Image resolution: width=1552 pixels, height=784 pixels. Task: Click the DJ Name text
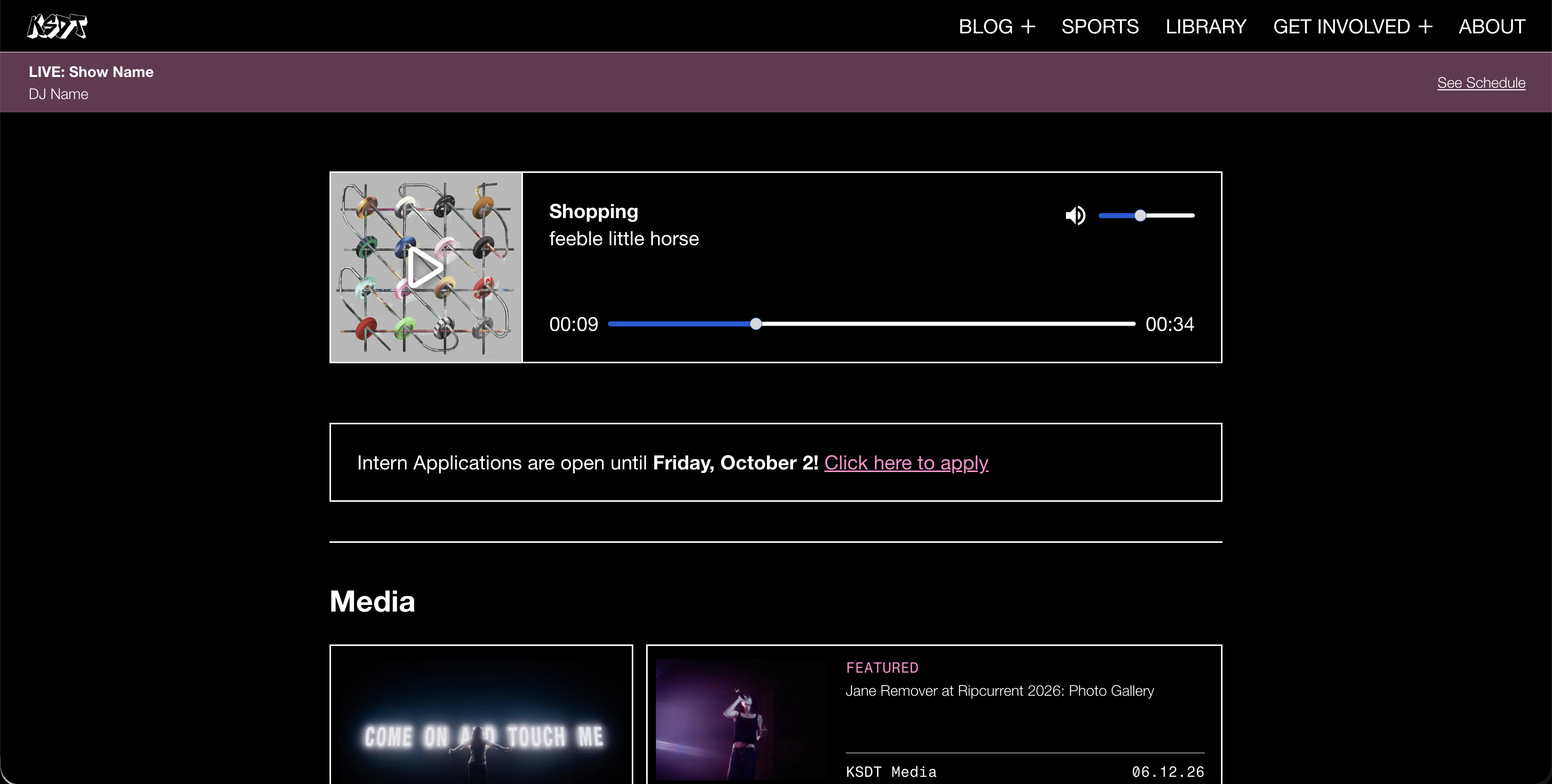59,94
